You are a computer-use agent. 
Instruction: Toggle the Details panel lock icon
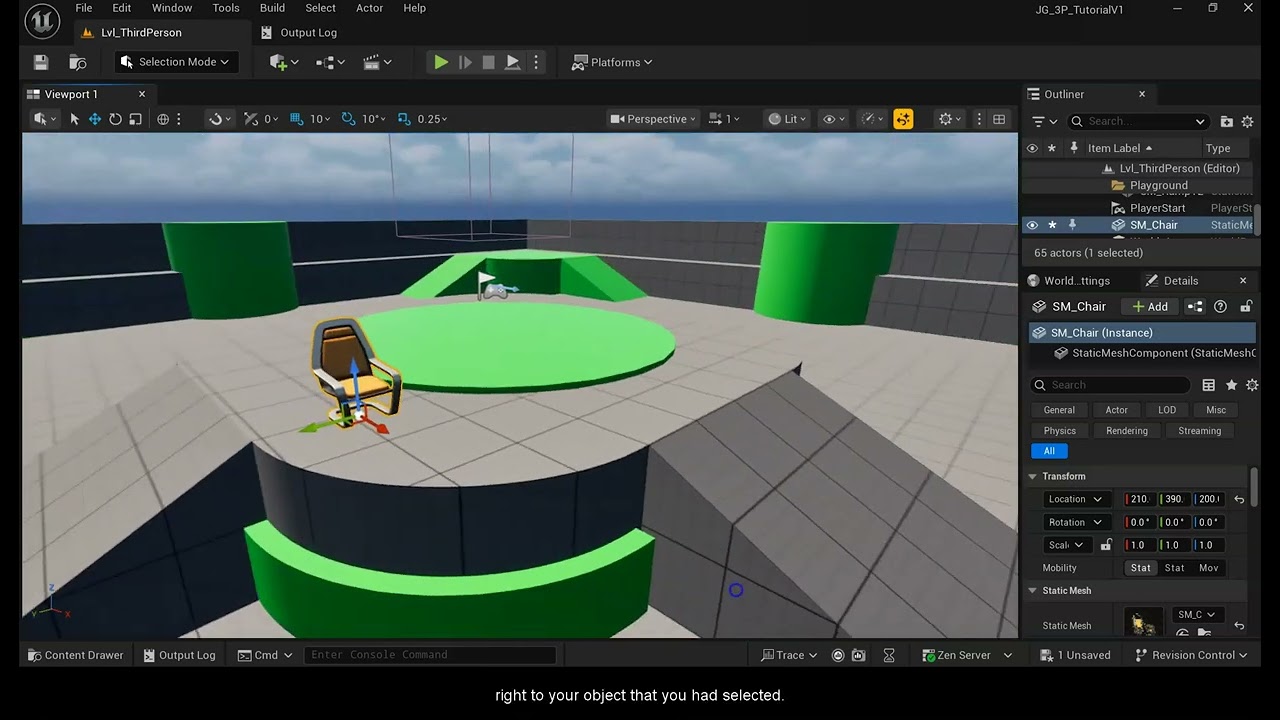pos(1246,307)
